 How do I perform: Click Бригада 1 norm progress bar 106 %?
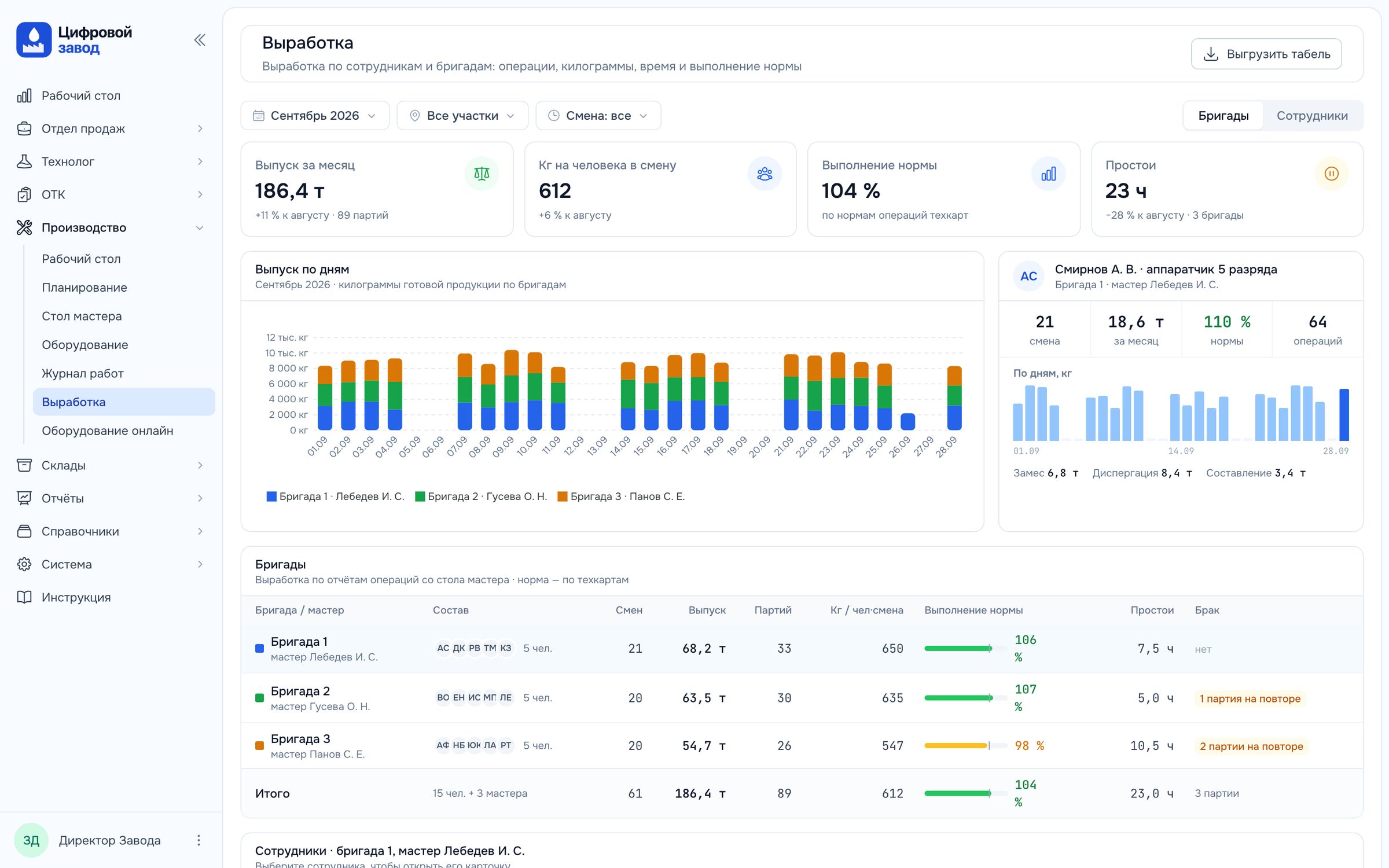(966, 649)
